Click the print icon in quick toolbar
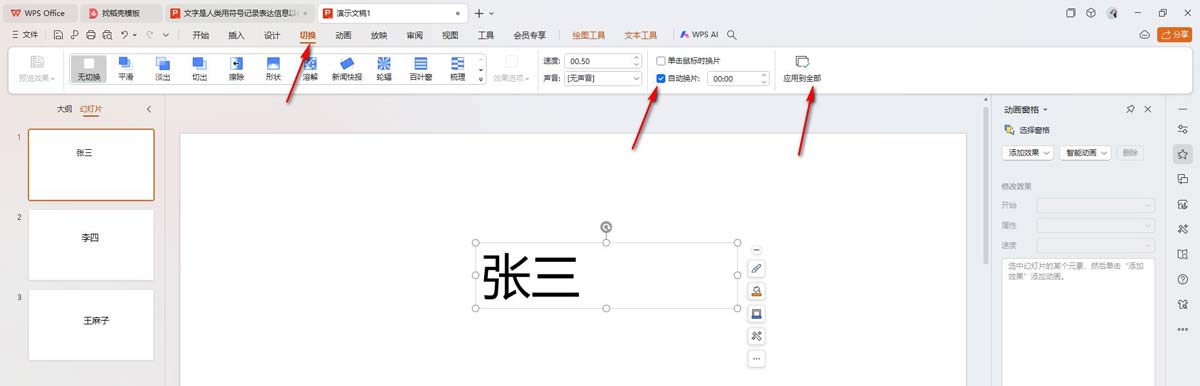Image resolution: width=1200 pixels, height=386 pixels. [91, 34]
